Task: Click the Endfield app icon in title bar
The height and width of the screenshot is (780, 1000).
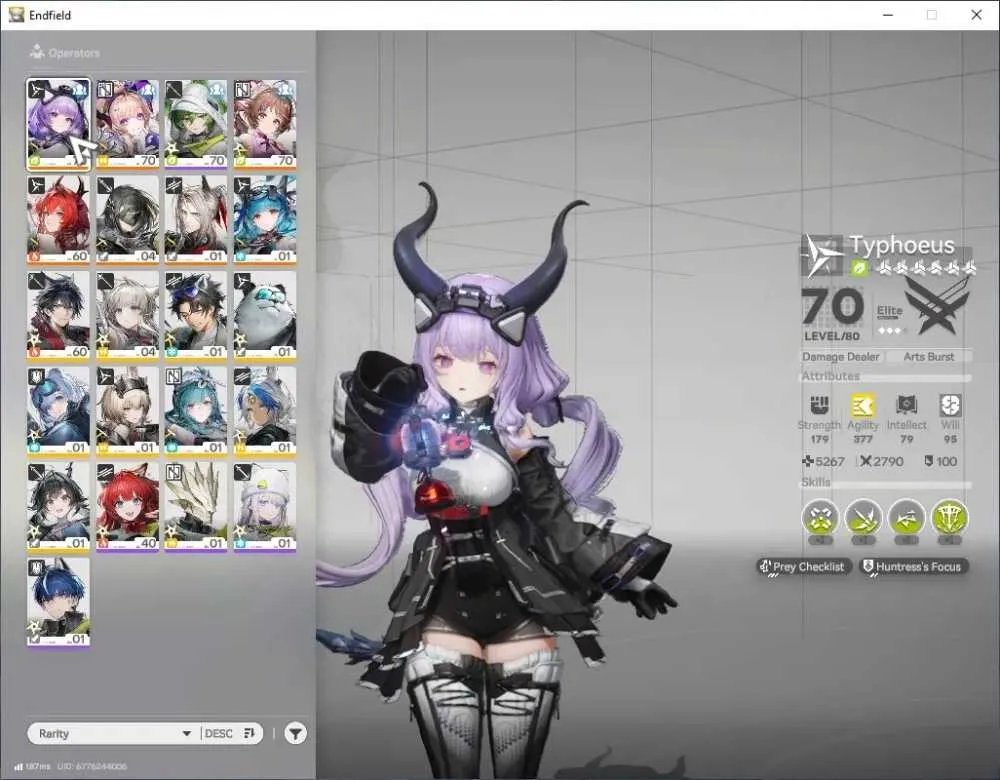Action: [16, 14]
